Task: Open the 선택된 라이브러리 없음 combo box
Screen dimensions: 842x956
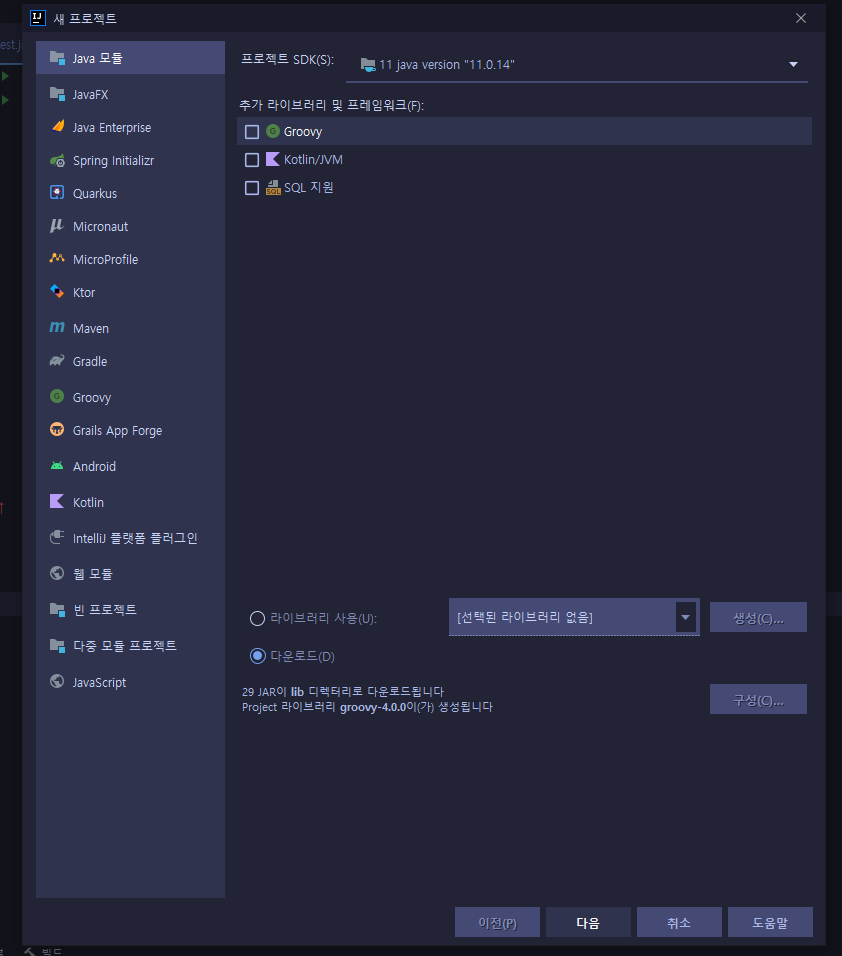Action: (574, 617)
